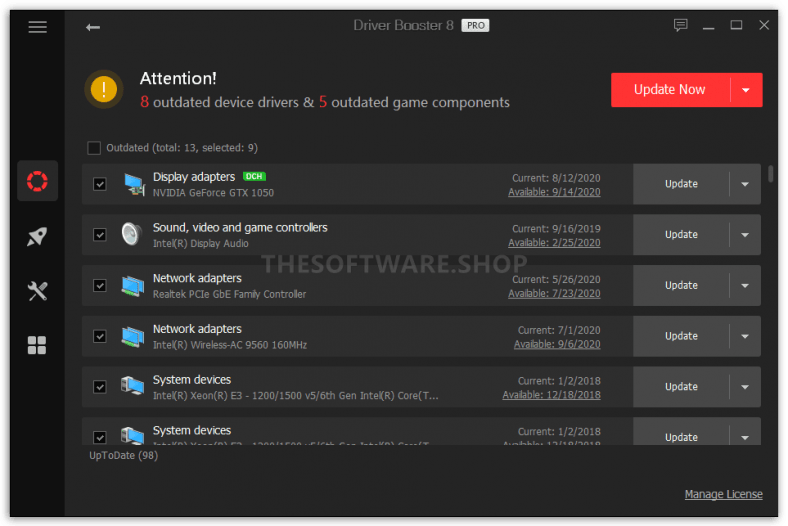The image size is (788, 526).
Task: Open the Tools wrench section
Action: point(37,291)
